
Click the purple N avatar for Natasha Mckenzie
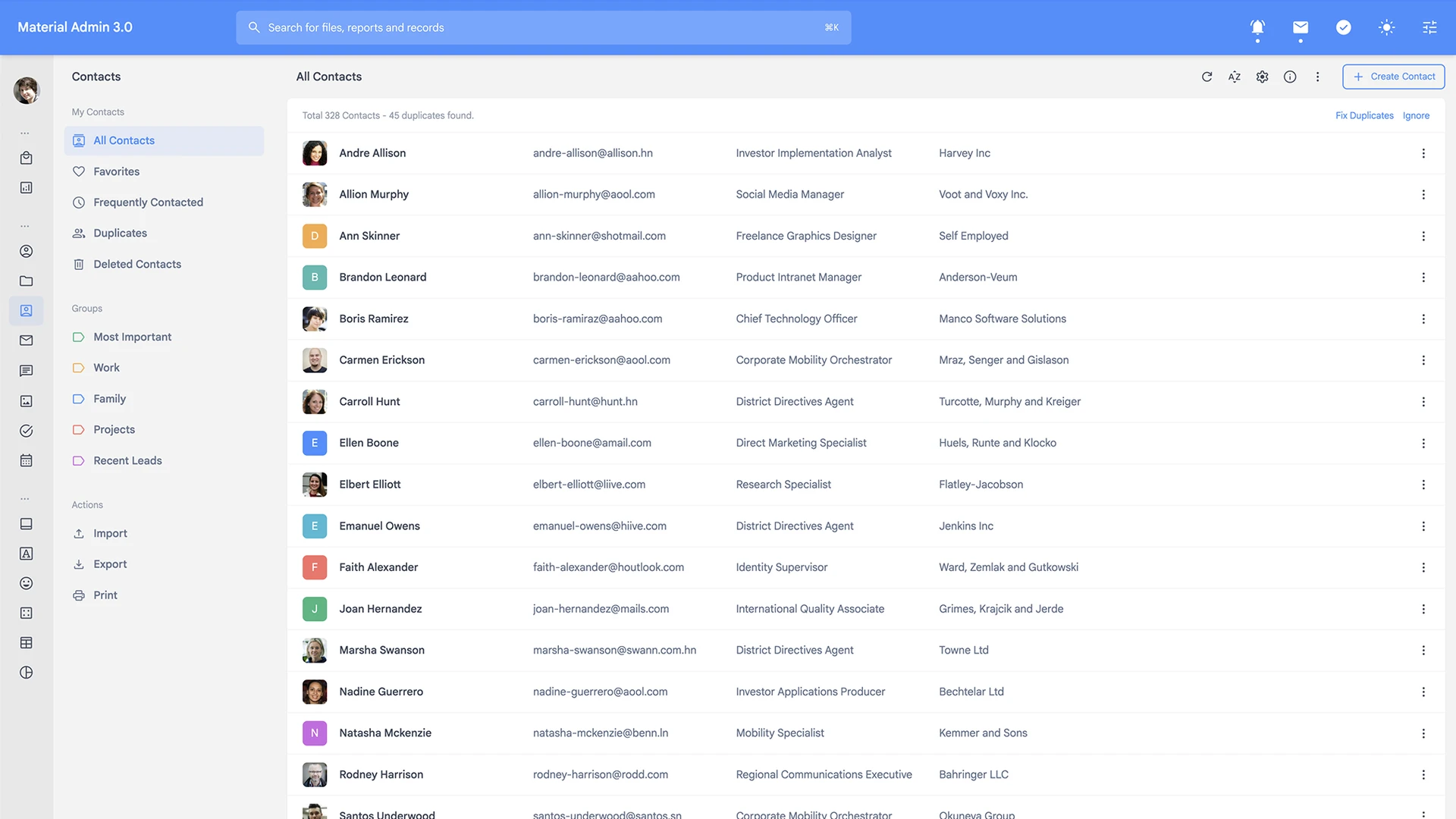click(x=315, y=733)
